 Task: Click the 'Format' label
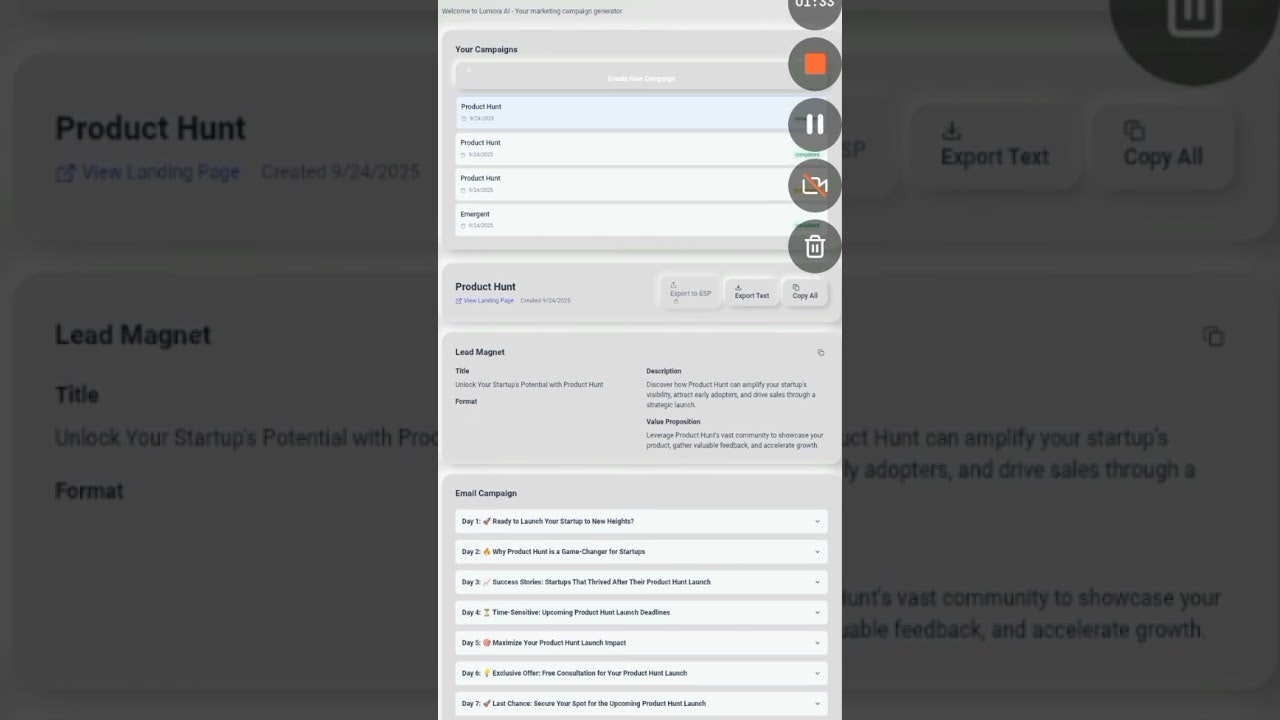(466, 401)
